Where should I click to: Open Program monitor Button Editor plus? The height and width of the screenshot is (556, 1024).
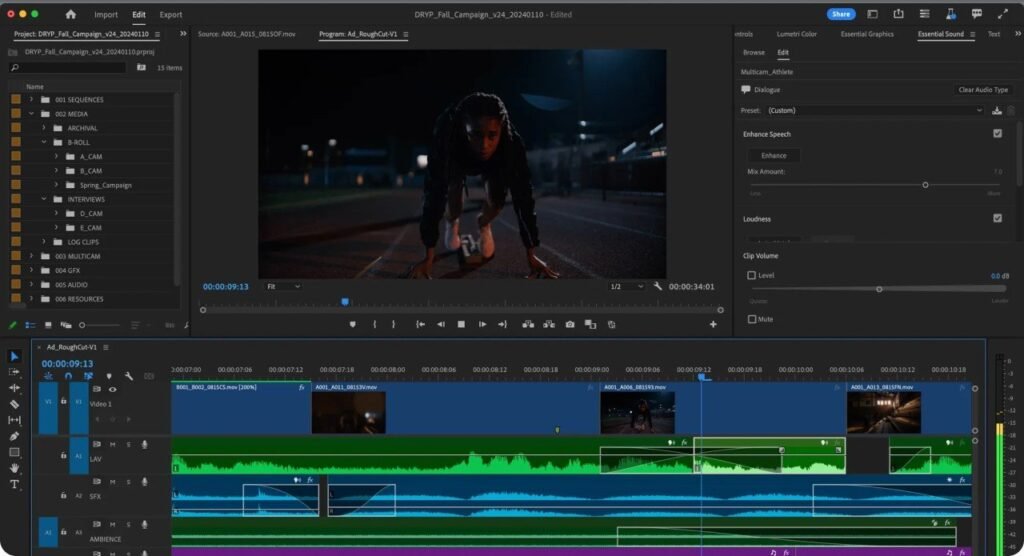(x=713, y=324)
